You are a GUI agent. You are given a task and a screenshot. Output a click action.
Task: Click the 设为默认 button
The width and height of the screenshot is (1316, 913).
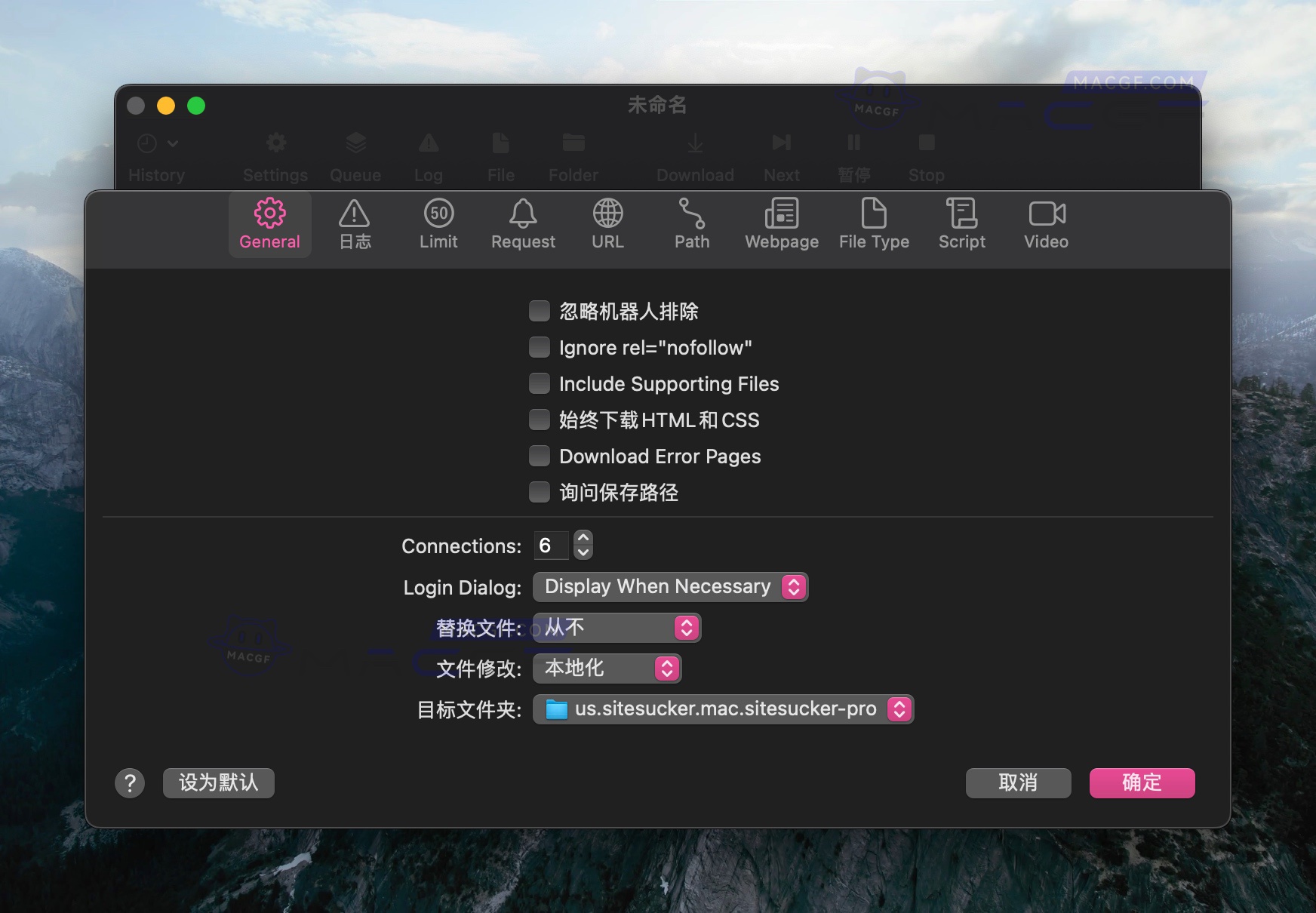click(218, 782)
